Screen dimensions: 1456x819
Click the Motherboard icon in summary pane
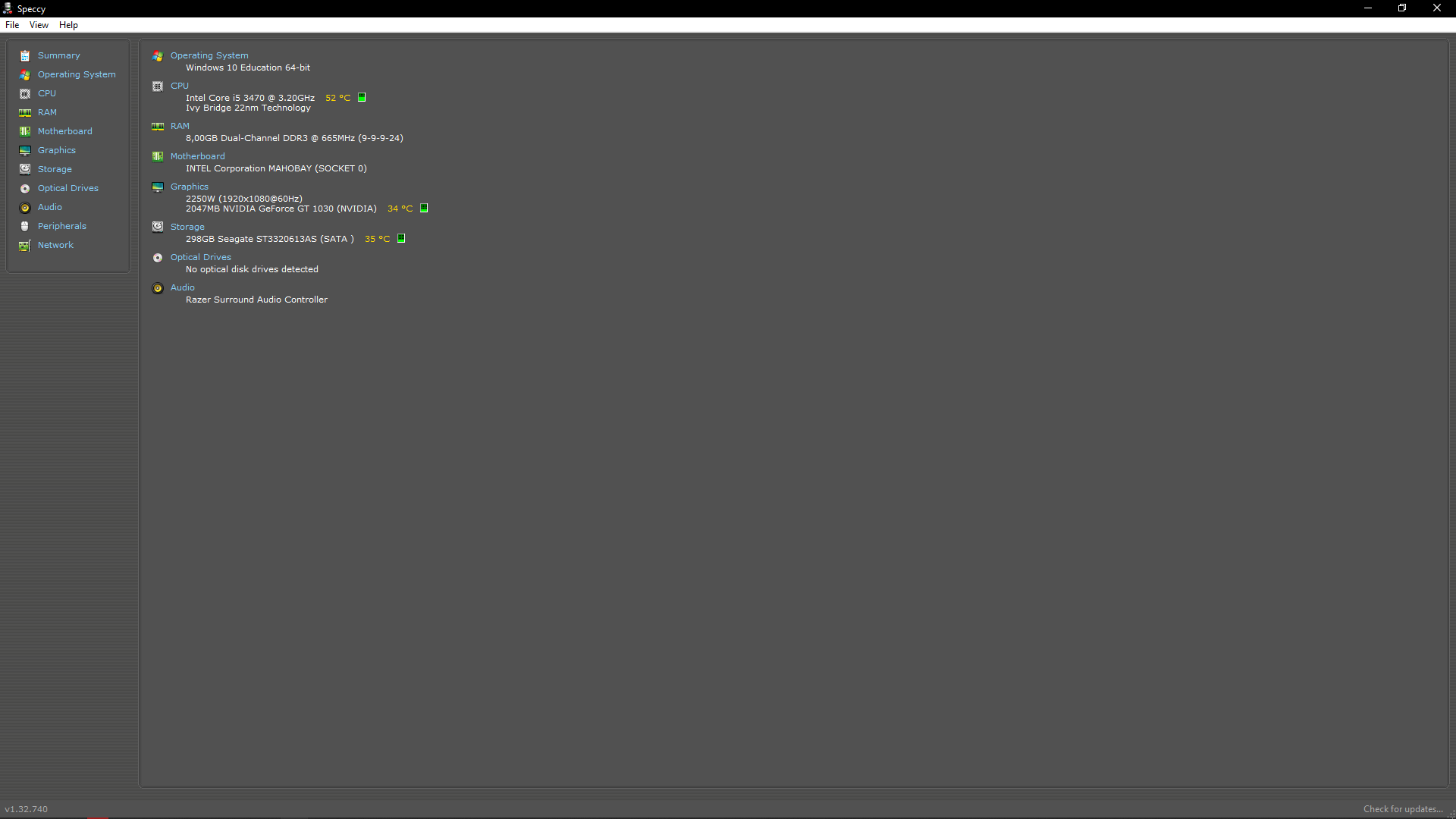click(158, 157)
